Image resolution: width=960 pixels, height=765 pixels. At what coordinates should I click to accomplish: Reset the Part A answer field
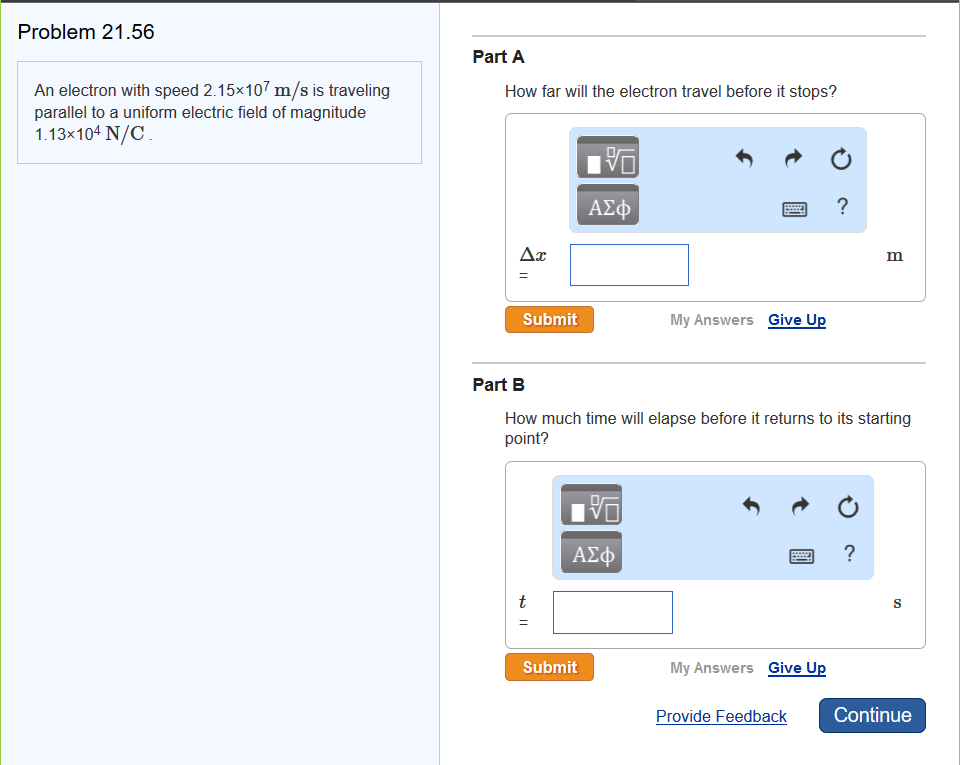tap(841, 158)
